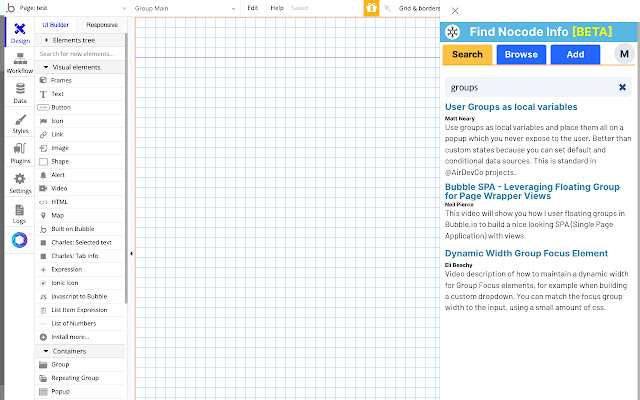The width and height of the screenshot is (640, 400).
Task: Select the Repeating Group container
Action: pyautogui.click(x=80, y=378)
